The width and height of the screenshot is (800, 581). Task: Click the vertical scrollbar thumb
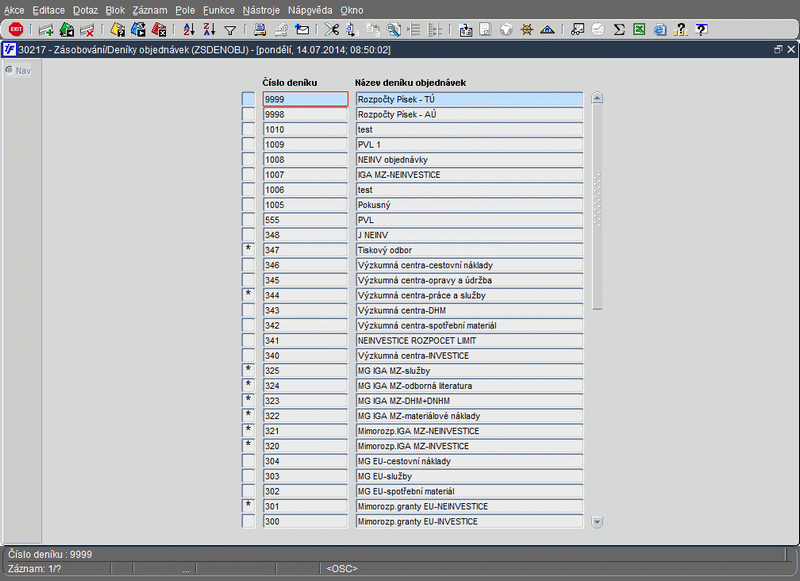[597, 207]
